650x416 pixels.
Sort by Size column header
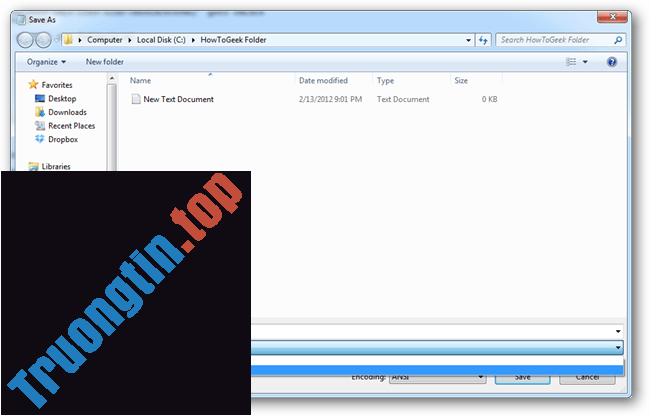[461, 80]
